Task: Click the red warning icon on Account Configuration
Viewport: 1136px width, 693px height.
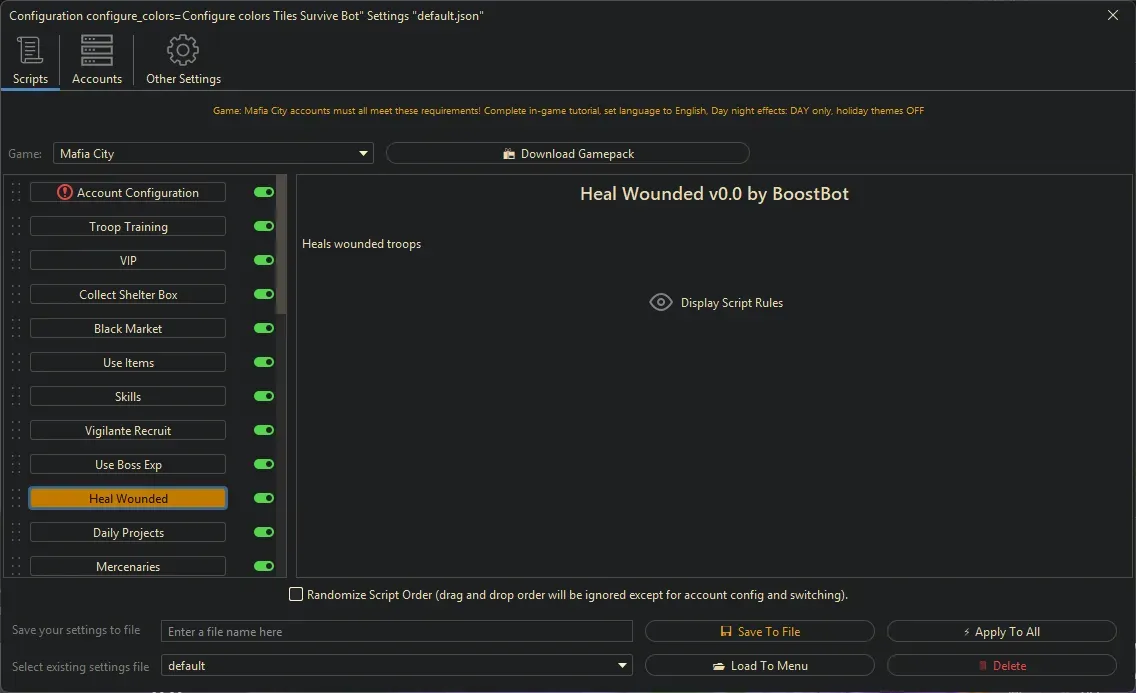Action: coord(65,193)
